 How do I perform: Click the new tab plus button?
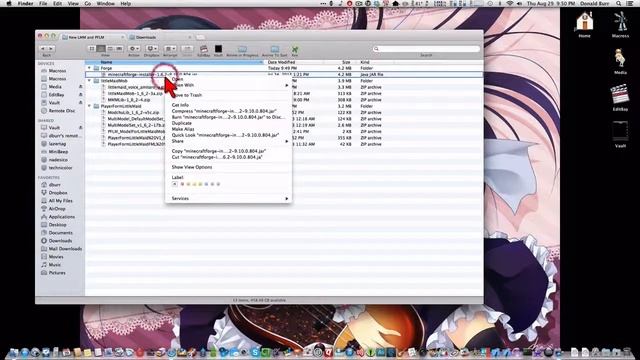(x=200, y=37)
